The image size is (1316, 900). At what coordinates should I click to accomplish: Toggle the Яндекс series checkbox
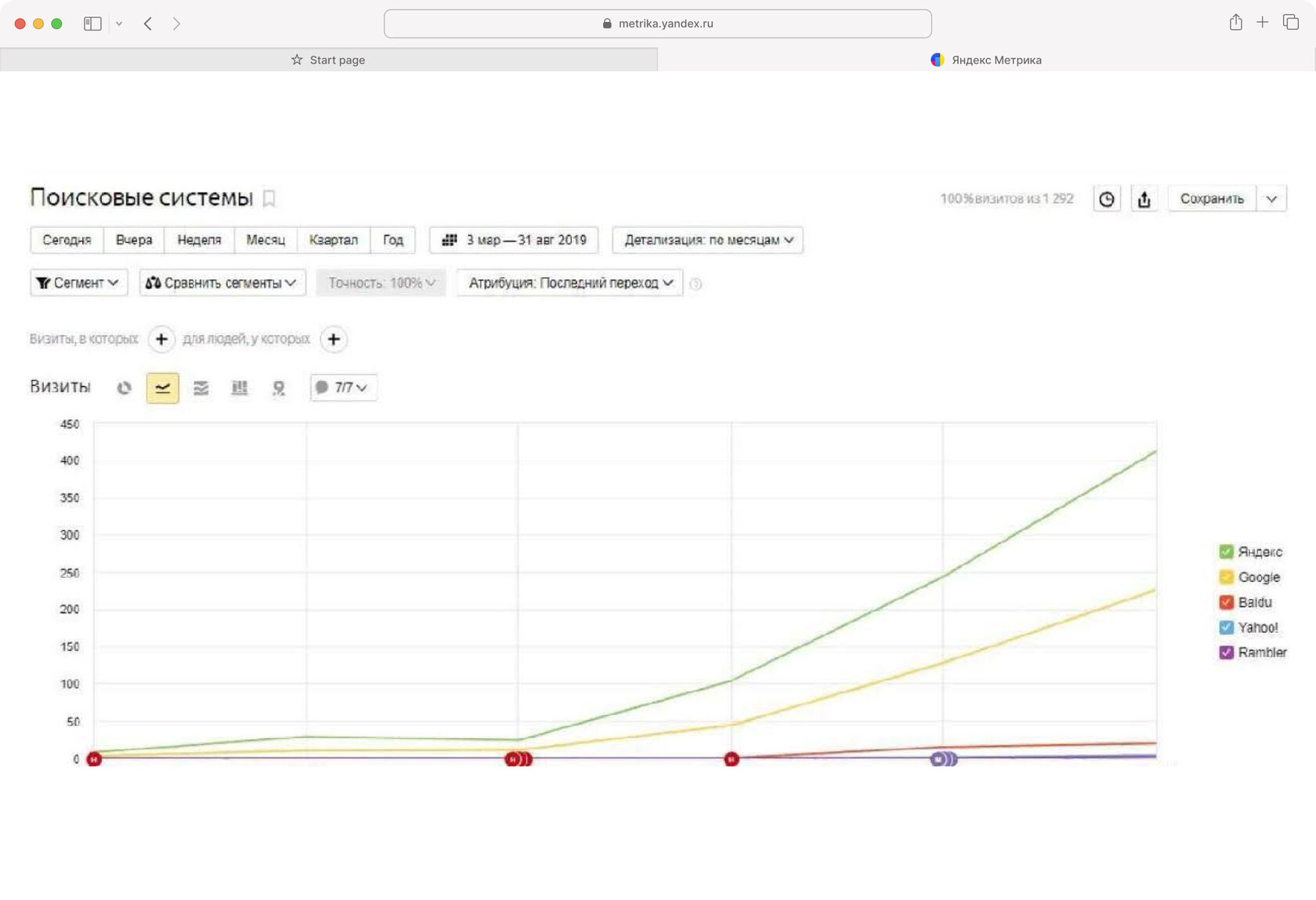point(1226,551)
